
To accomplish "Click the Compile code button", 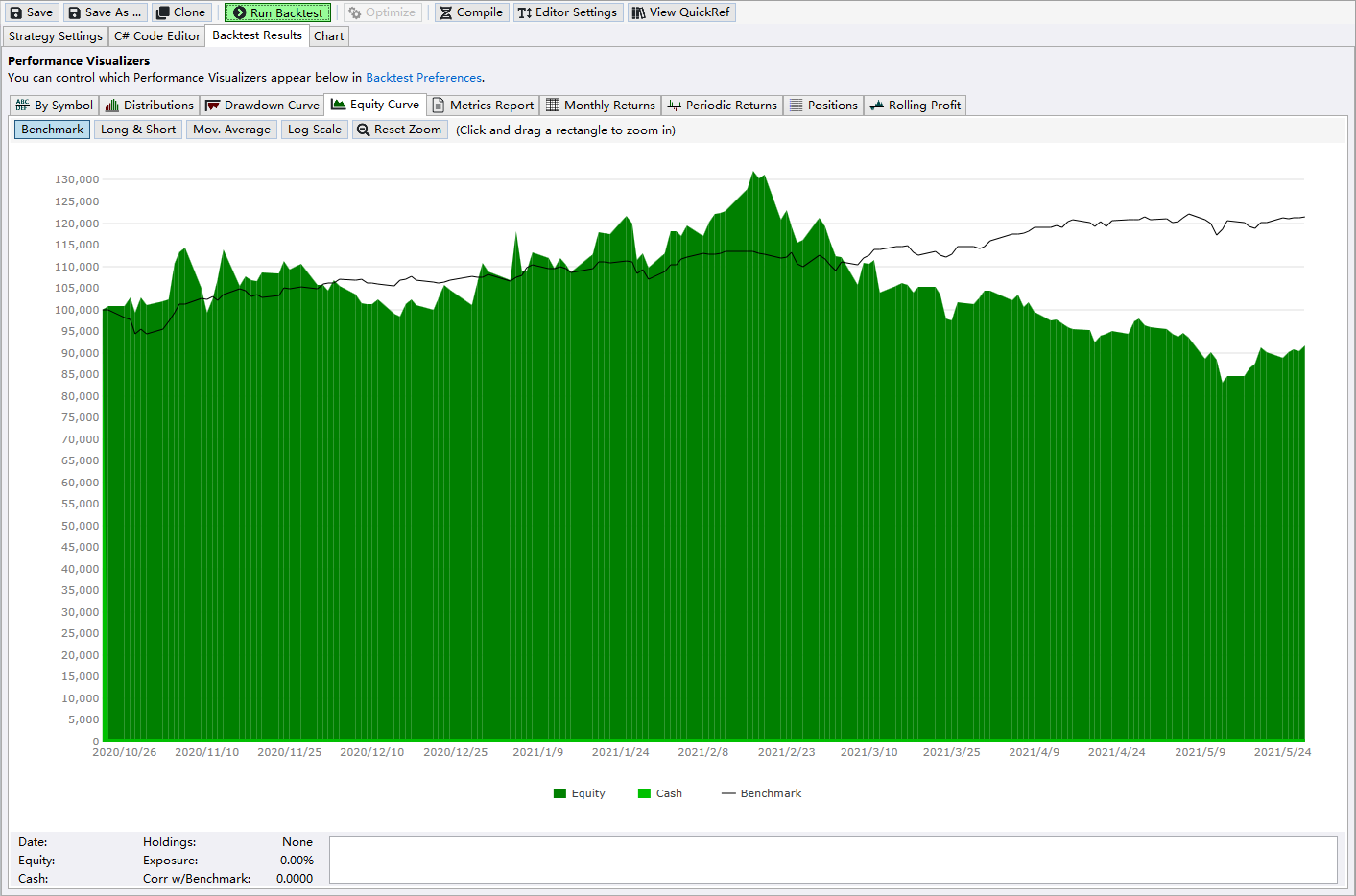I will tap(470, 12).
